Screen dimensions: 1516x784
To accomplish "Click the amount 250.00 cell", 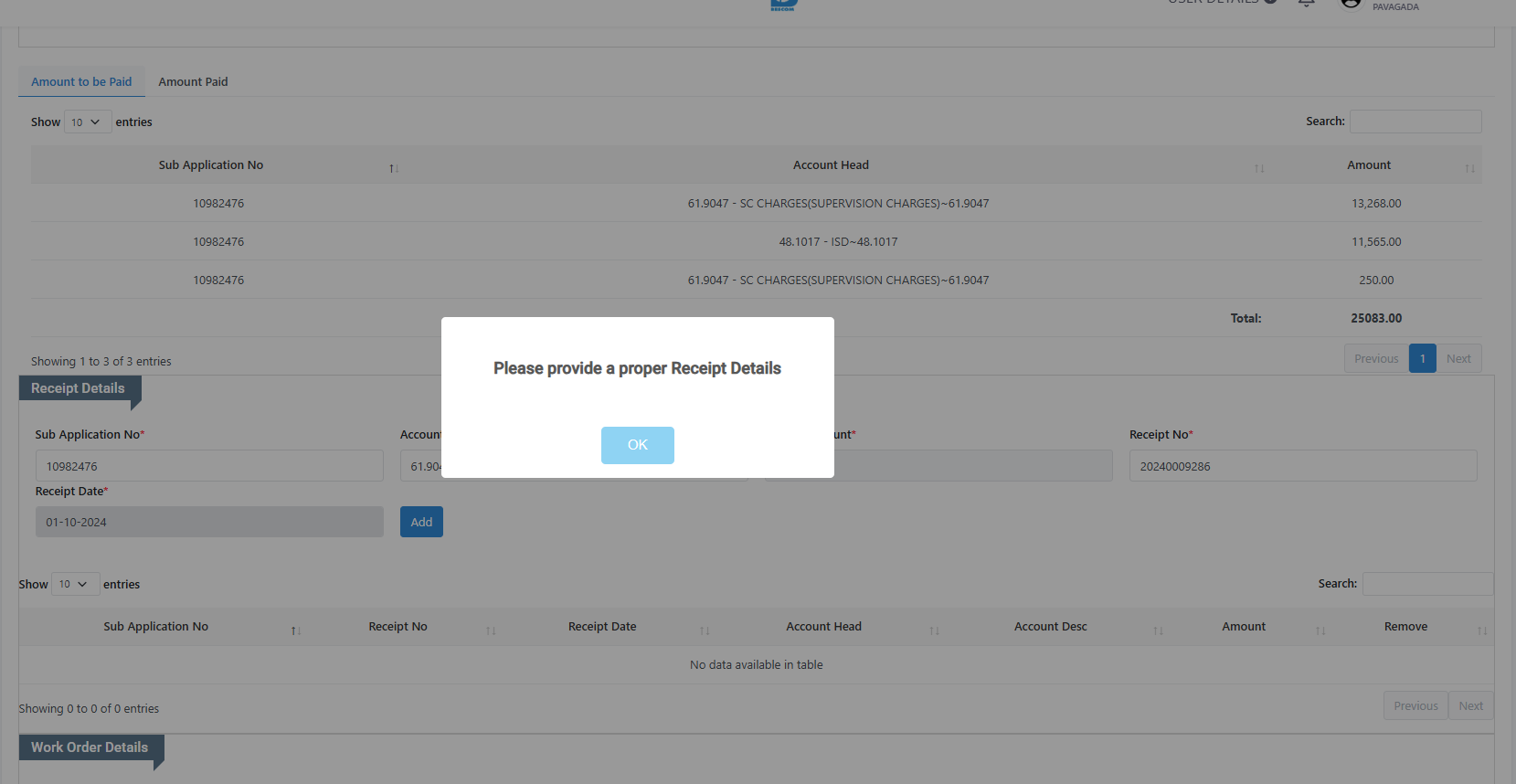I will (x=1376, y=281).
